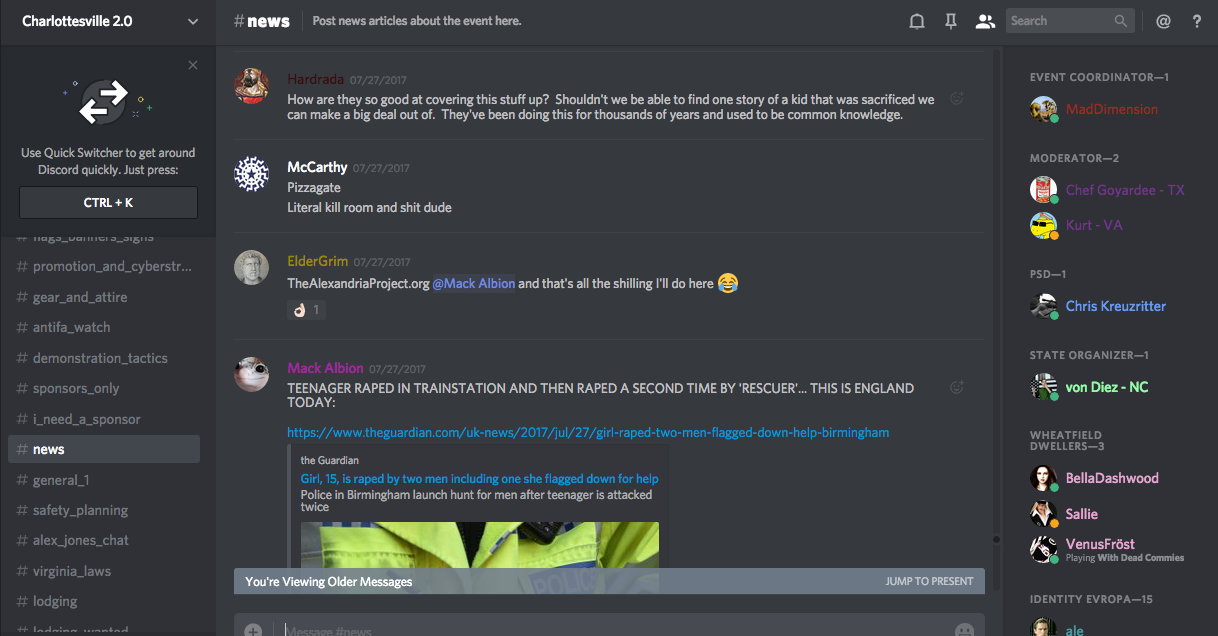Image resolution: width=1218 pixels, height=636 pixels.
Task: Open emoji picker in message box
Action: point(964,630)
